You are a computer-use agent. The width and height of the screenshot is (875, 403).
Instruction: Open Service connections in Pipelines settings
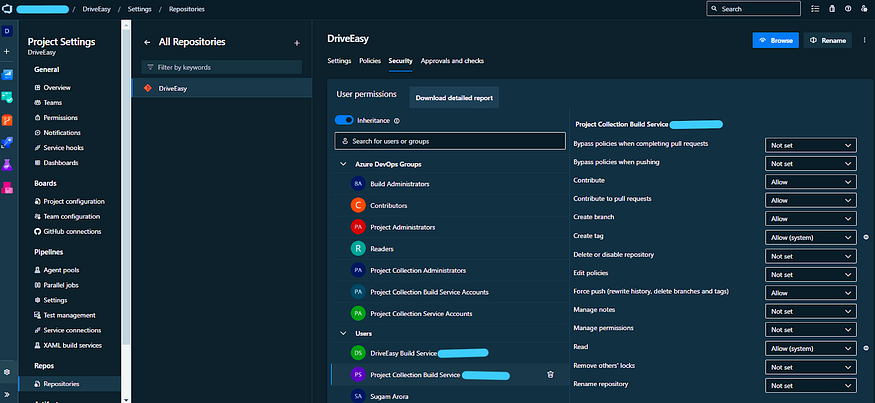(x=73, y=330)
